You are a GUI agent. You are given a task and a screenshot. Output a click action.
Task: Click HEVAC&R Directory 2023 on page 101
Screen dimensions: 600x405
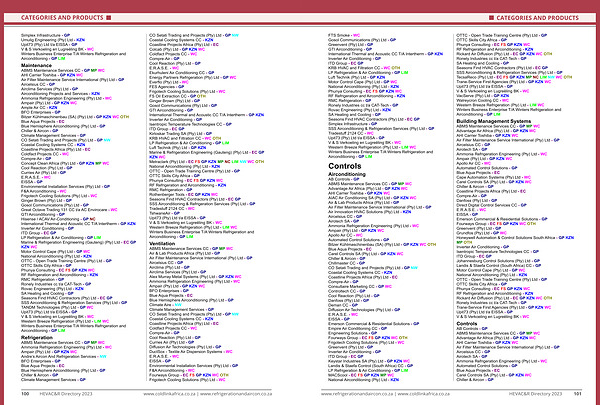(535, 394)
